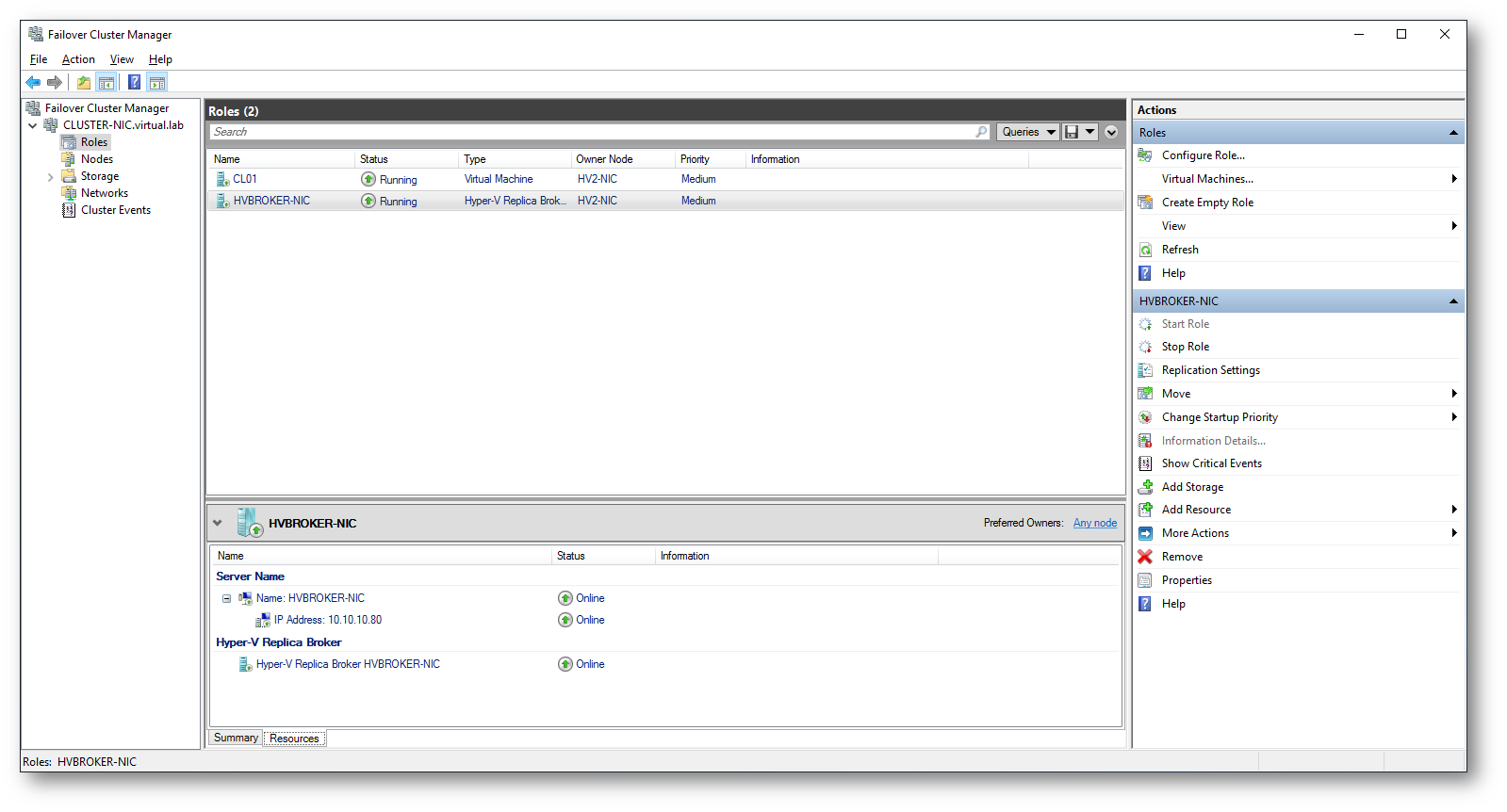This screenshot has width=1507, height=812.
Task: Click the Any node link
Action: coord(1095,523)
